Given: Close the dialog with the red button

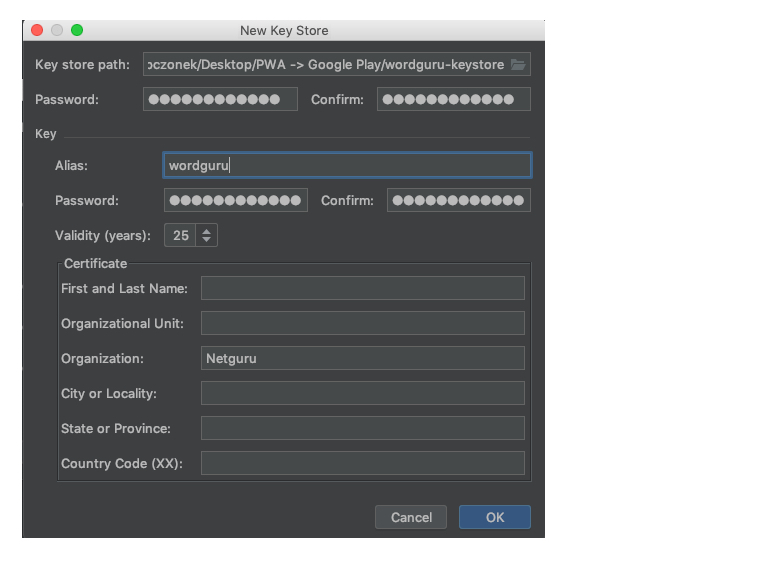Looking at the screenshot, I should tap(37, 30).
